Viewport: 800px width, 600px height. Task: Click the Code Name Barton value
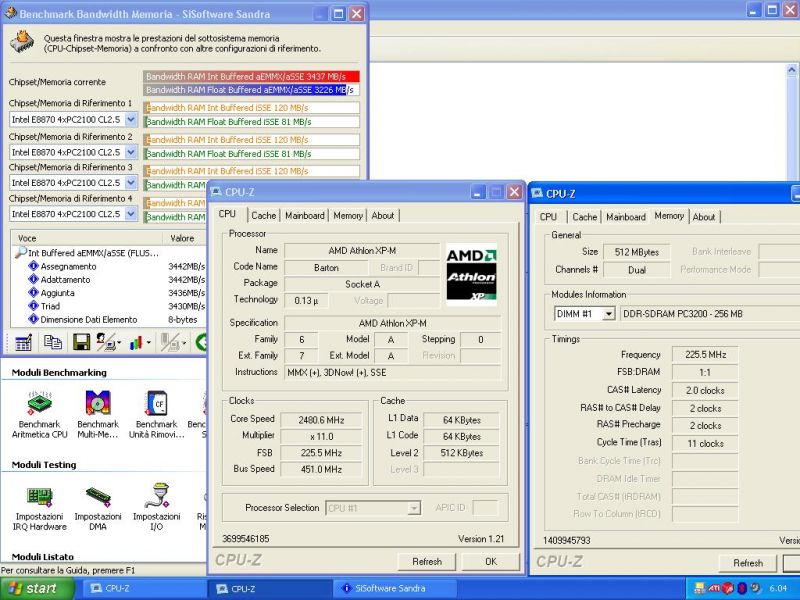coord(326,268)
